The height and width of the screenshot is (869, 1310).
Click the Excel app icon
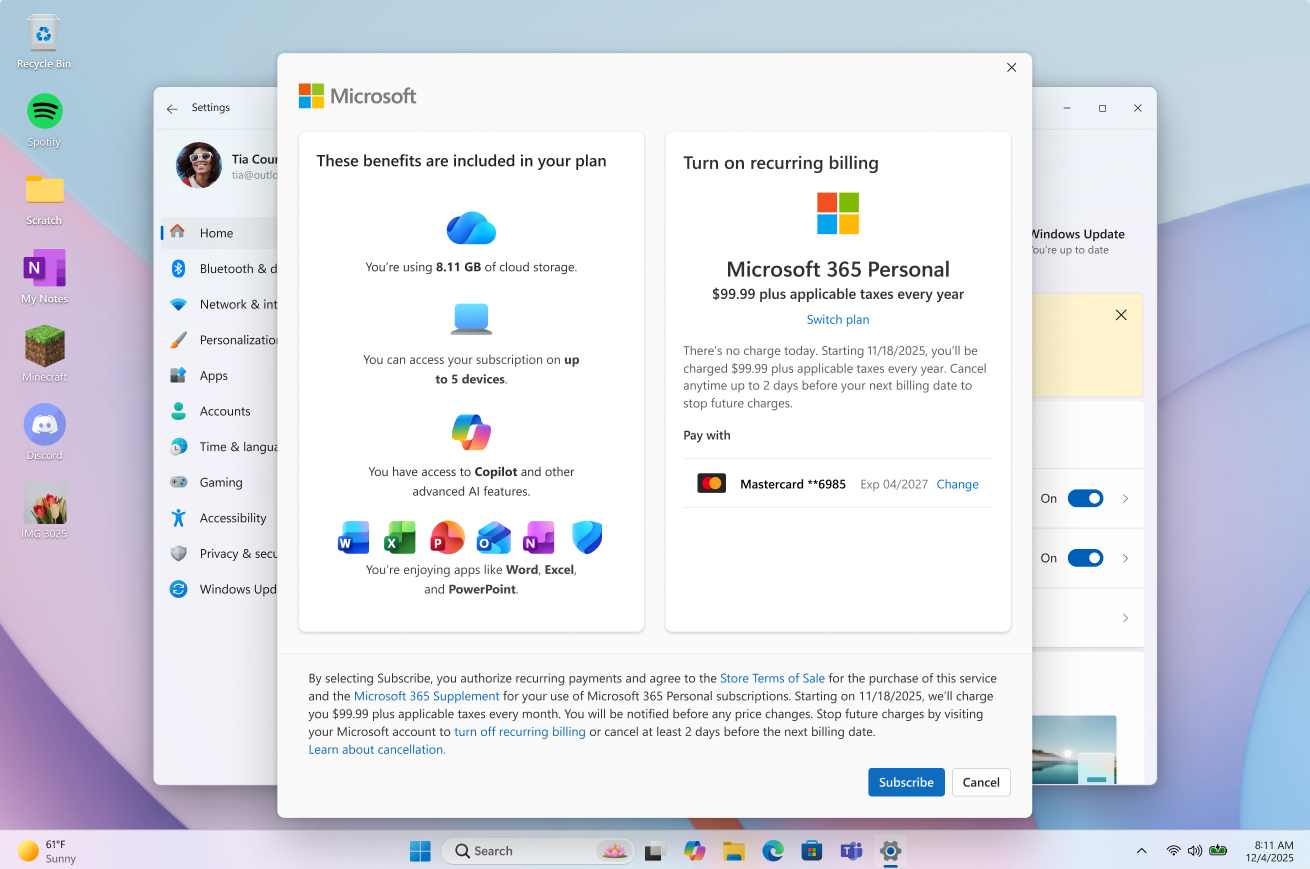400,538
